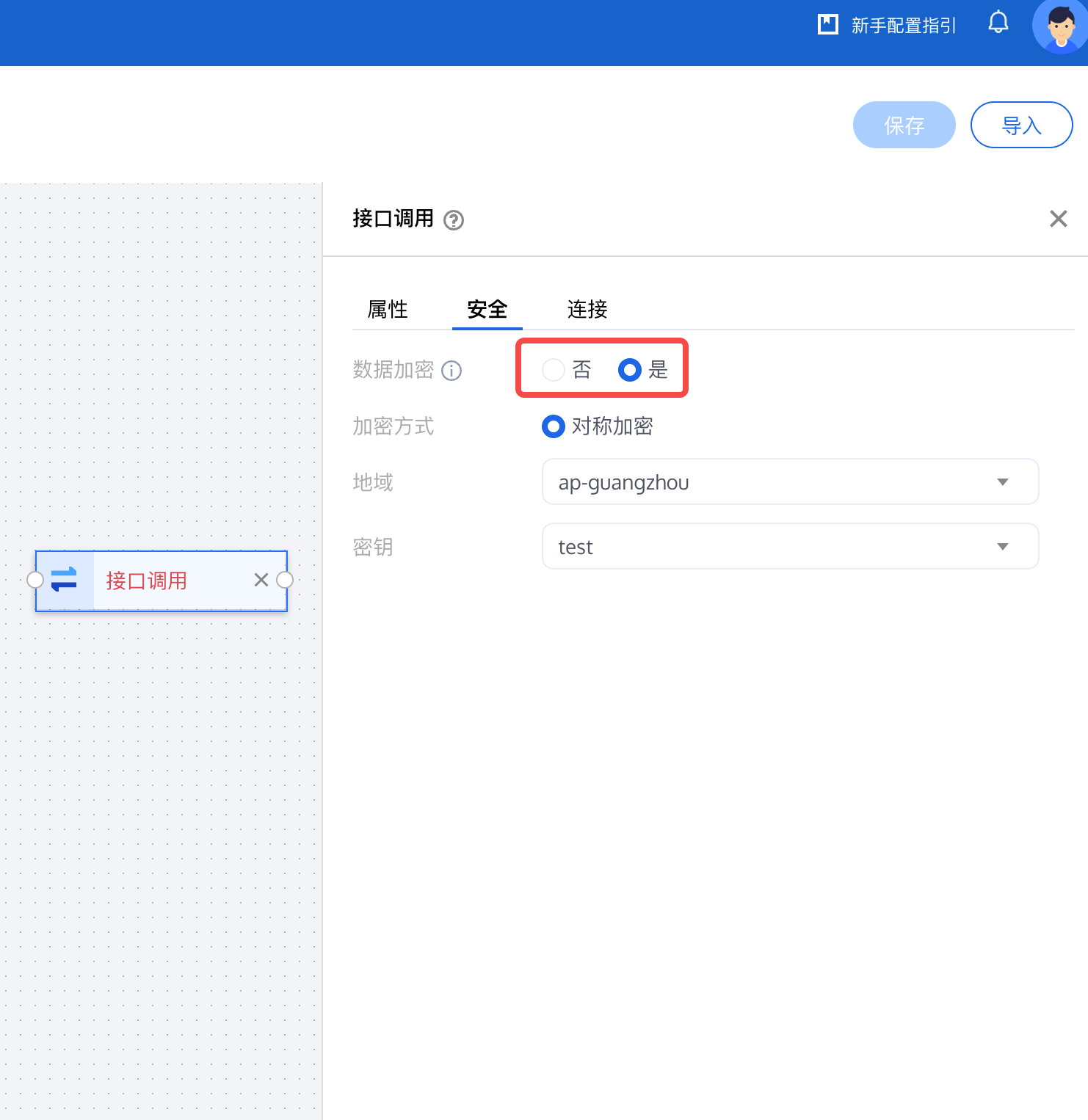
Task: Click the 导入 import button
Action: coord(1021,126)
